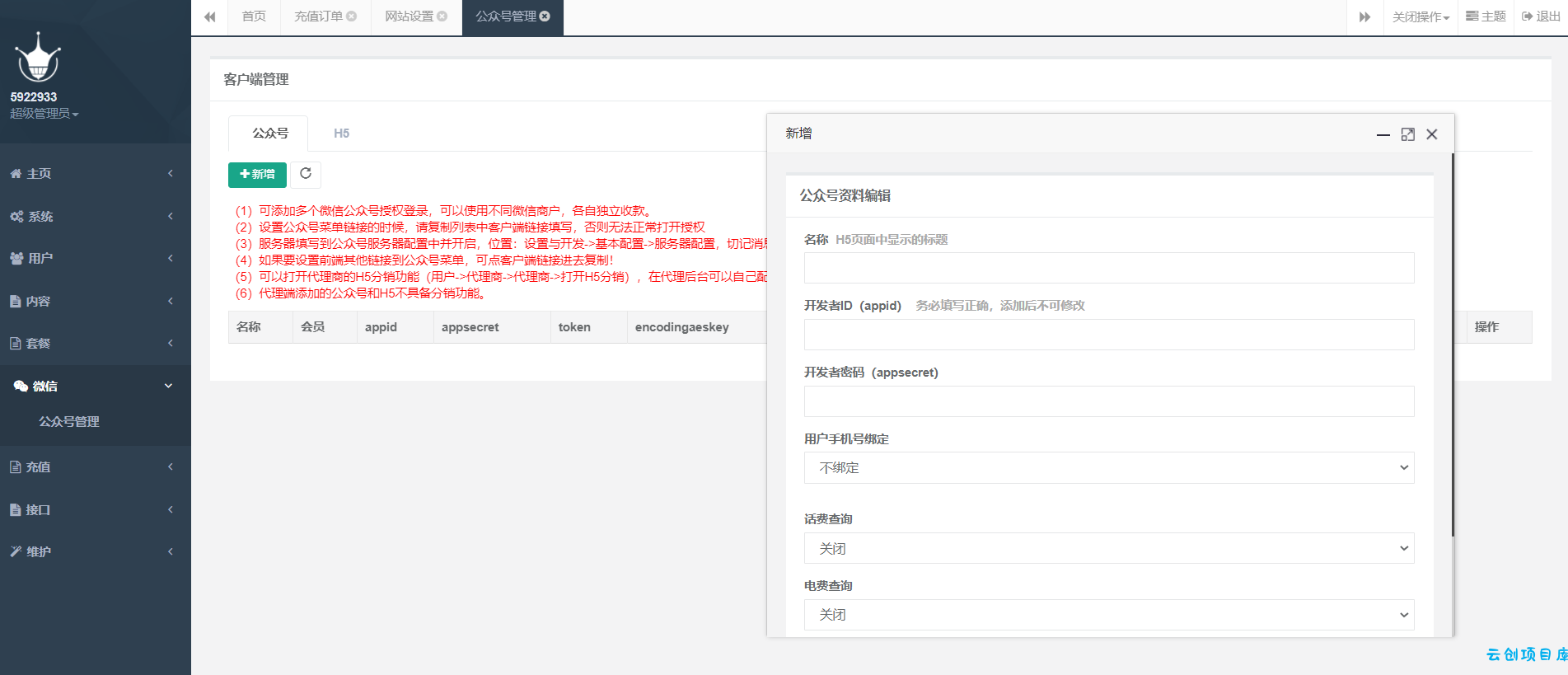Expand the 关闭操作 dropdown menu
The image size is (1568, 675).
click(x=1421, y=16)
